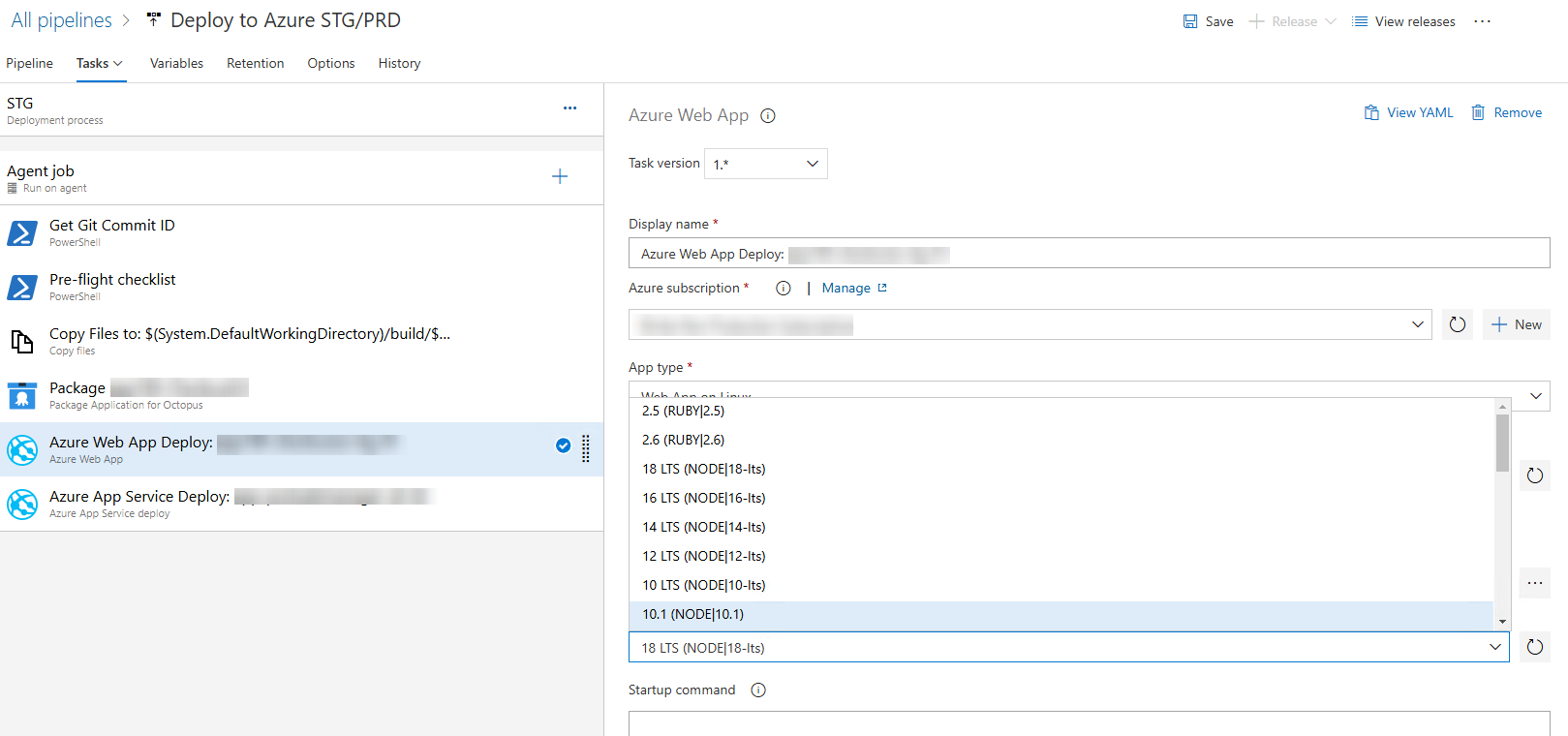Switch to the Variables tab
This screenshot has height=736, width=1568.
click(176, 63)
